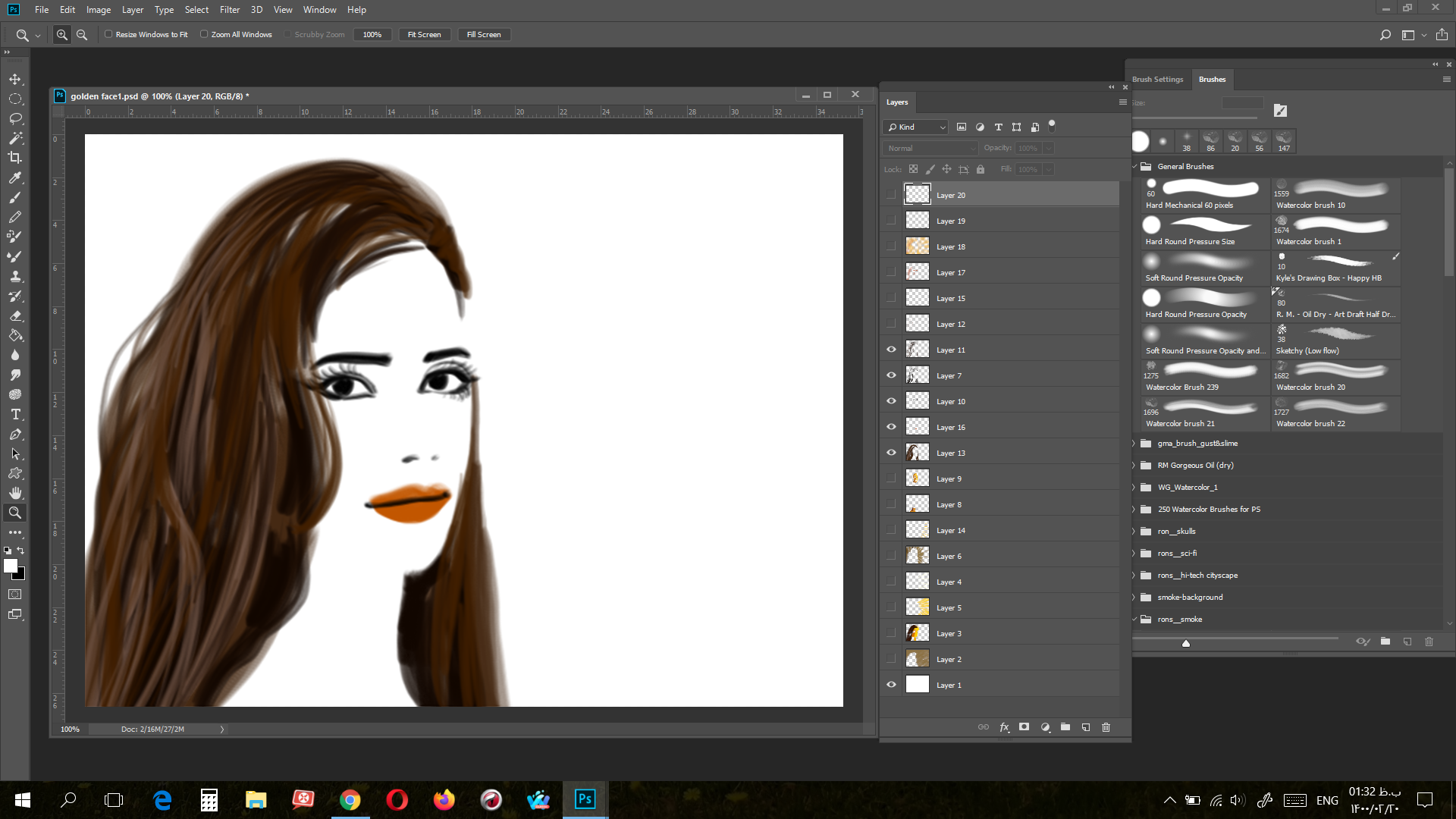This screenshot has height=819, width=1456.
Task: Toggle Quick Mask mode
Action: [15, 595]
